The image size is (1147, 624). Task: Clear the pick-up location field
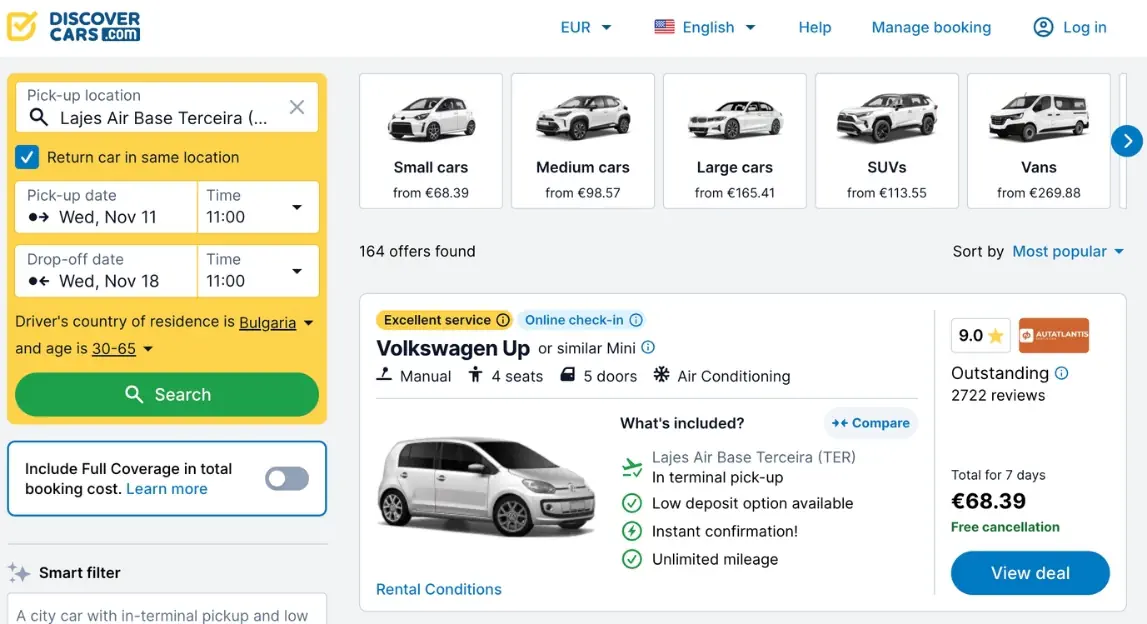pos(296,108)
